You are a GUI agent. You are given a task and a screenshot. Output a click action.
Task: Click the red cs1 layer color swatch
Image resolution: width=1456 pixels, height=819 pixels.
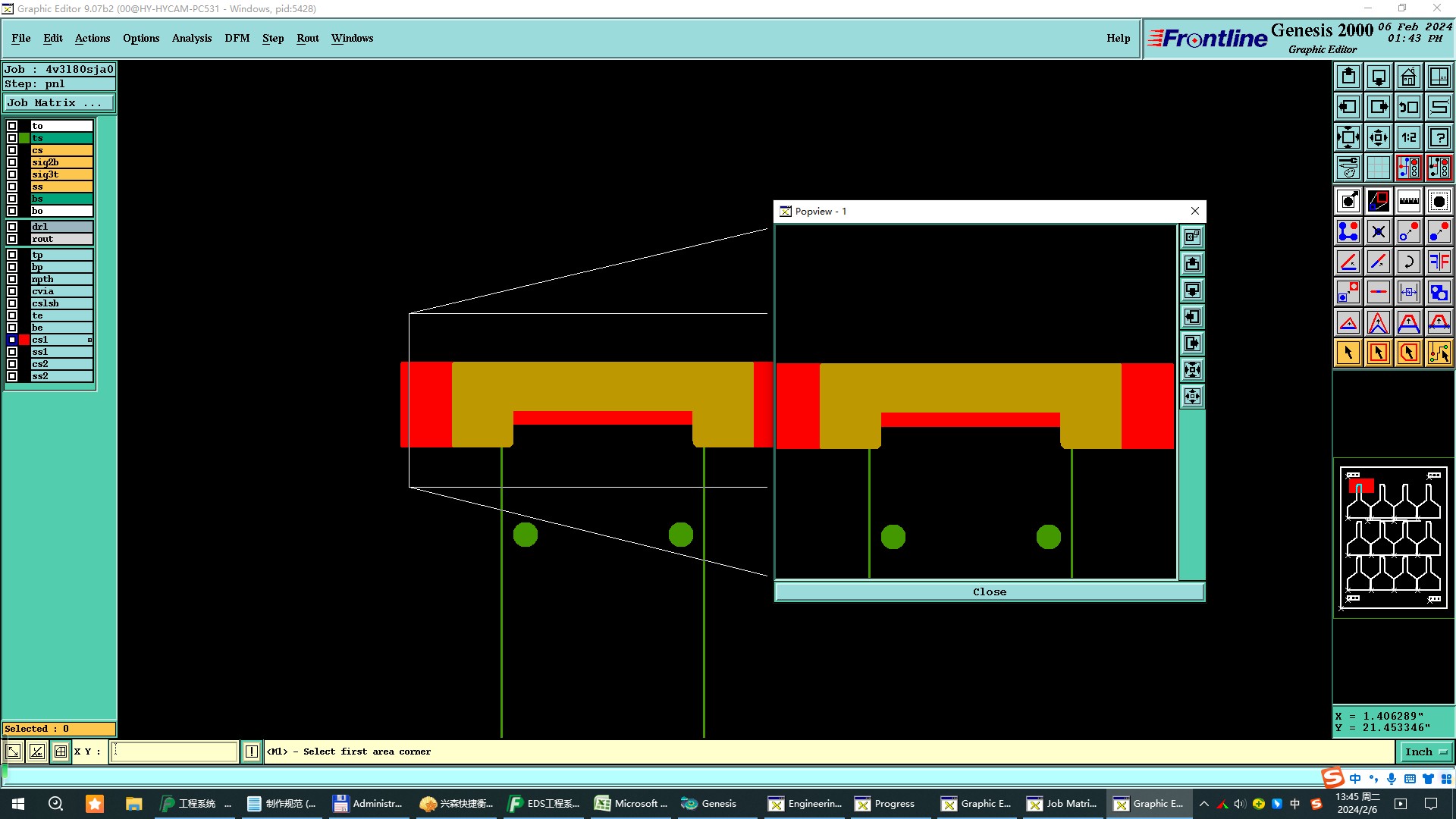pyautogui.click(x=24, y=340)
